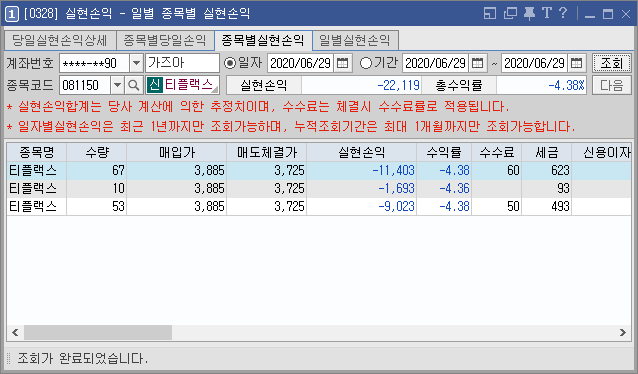The width and height of the screenshot is (638, 374).
Task: Select row with quantity 53
Action: [319, 206]
